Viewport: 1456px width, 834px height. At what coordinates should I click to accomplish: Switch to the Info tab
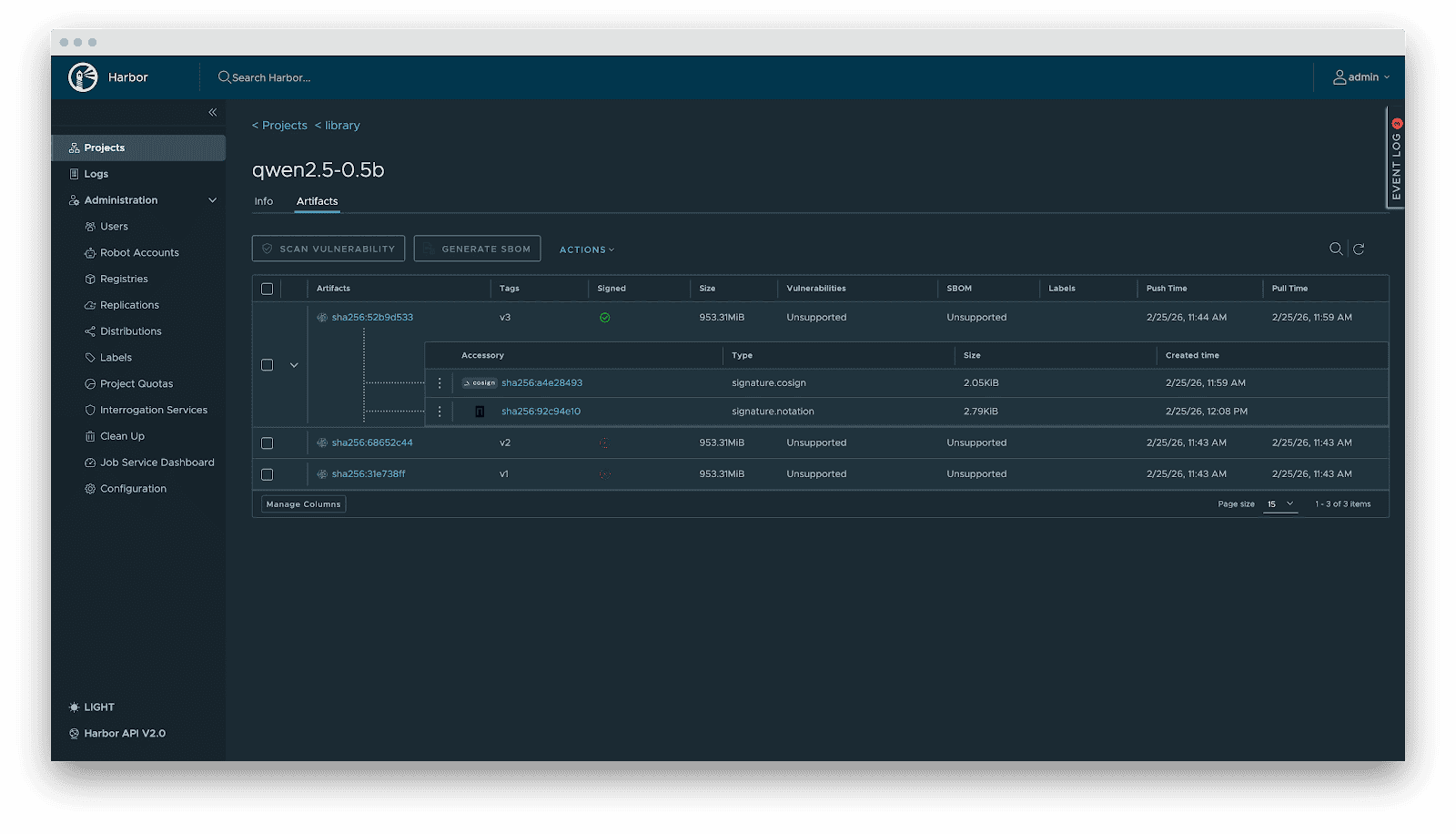264,201
